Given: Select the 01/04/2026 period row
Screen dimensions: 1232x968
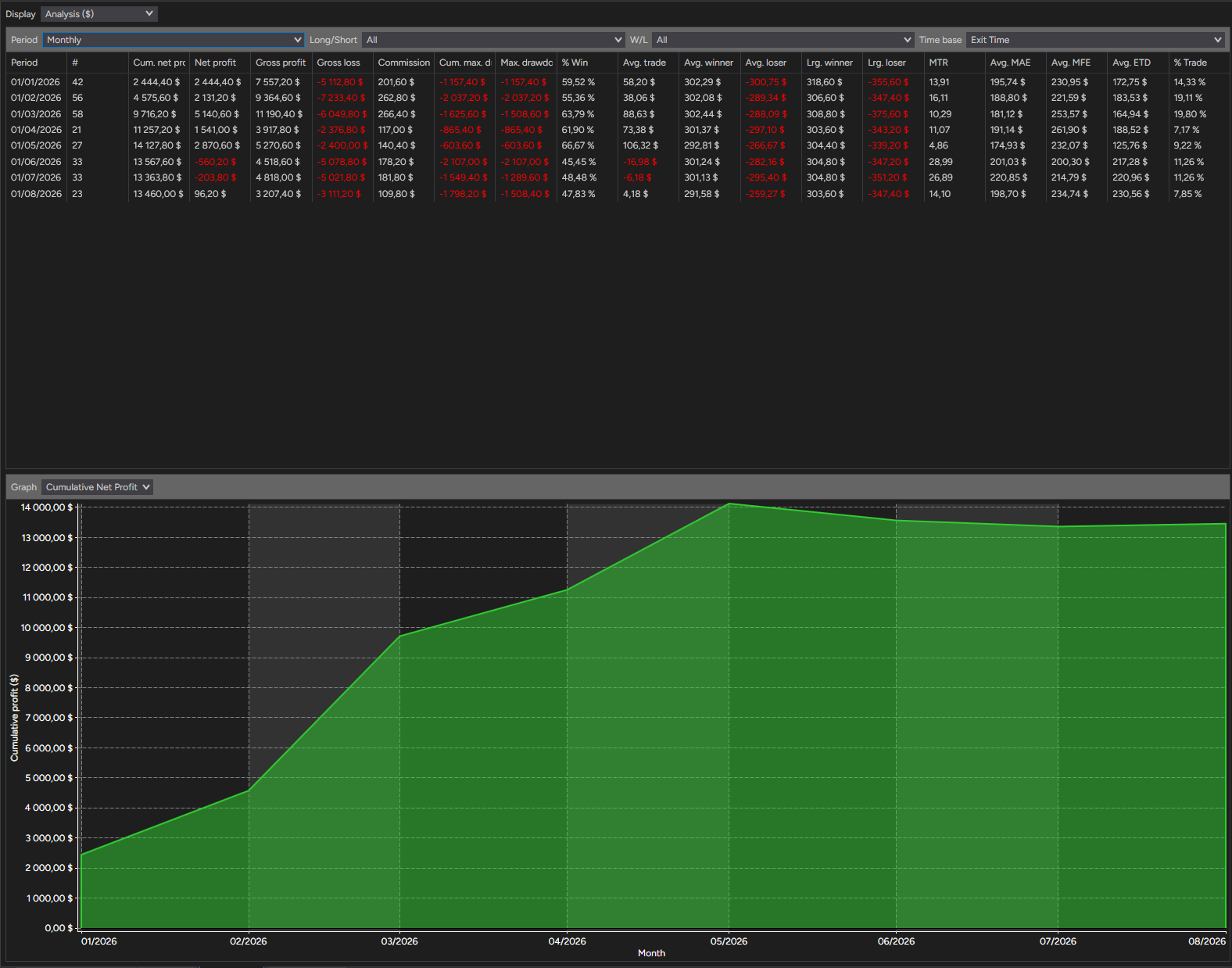Looking at the screenshot, I should (x=618, y=130).
